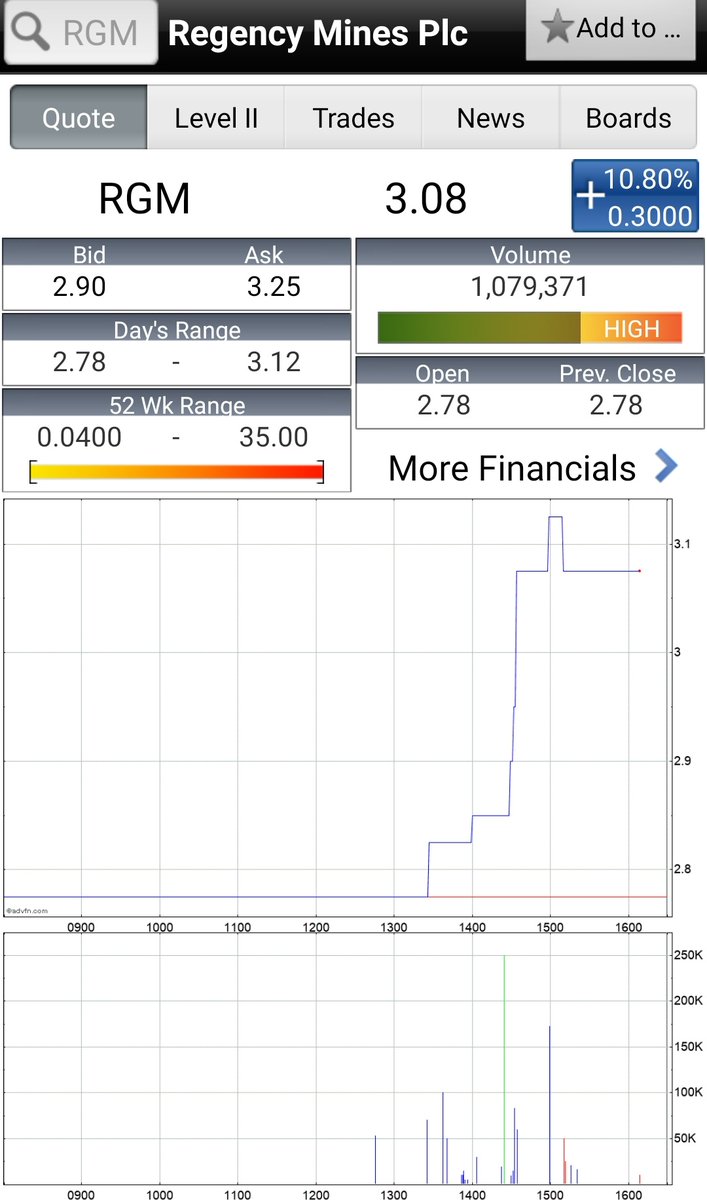Open the More Financials chevron arrow
Viewport: 707px width, 1200px height.
[x=666, y=466]
